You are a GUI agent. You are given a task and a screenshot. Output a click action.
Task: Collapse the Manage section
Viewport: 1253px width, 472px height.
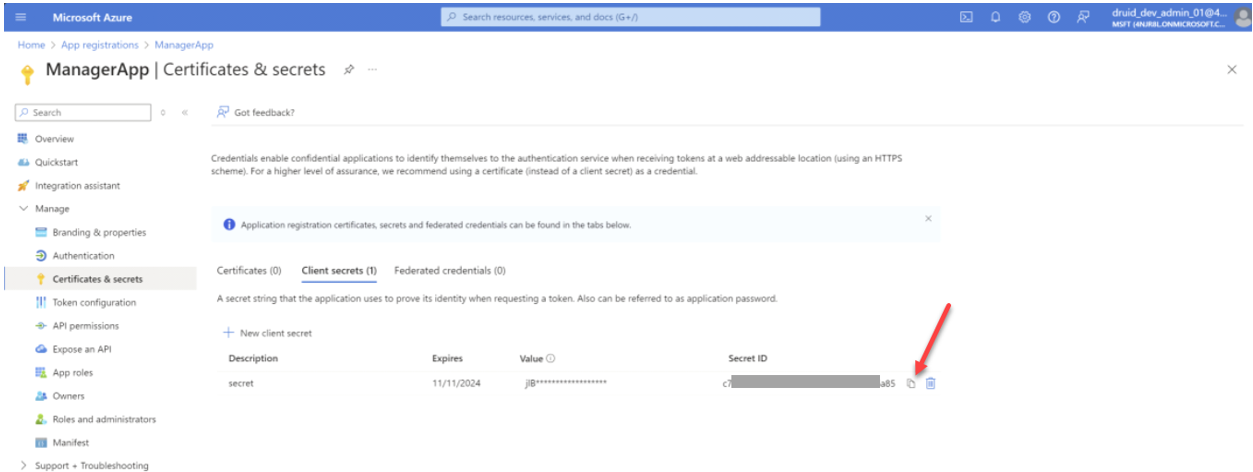(24, 209)
